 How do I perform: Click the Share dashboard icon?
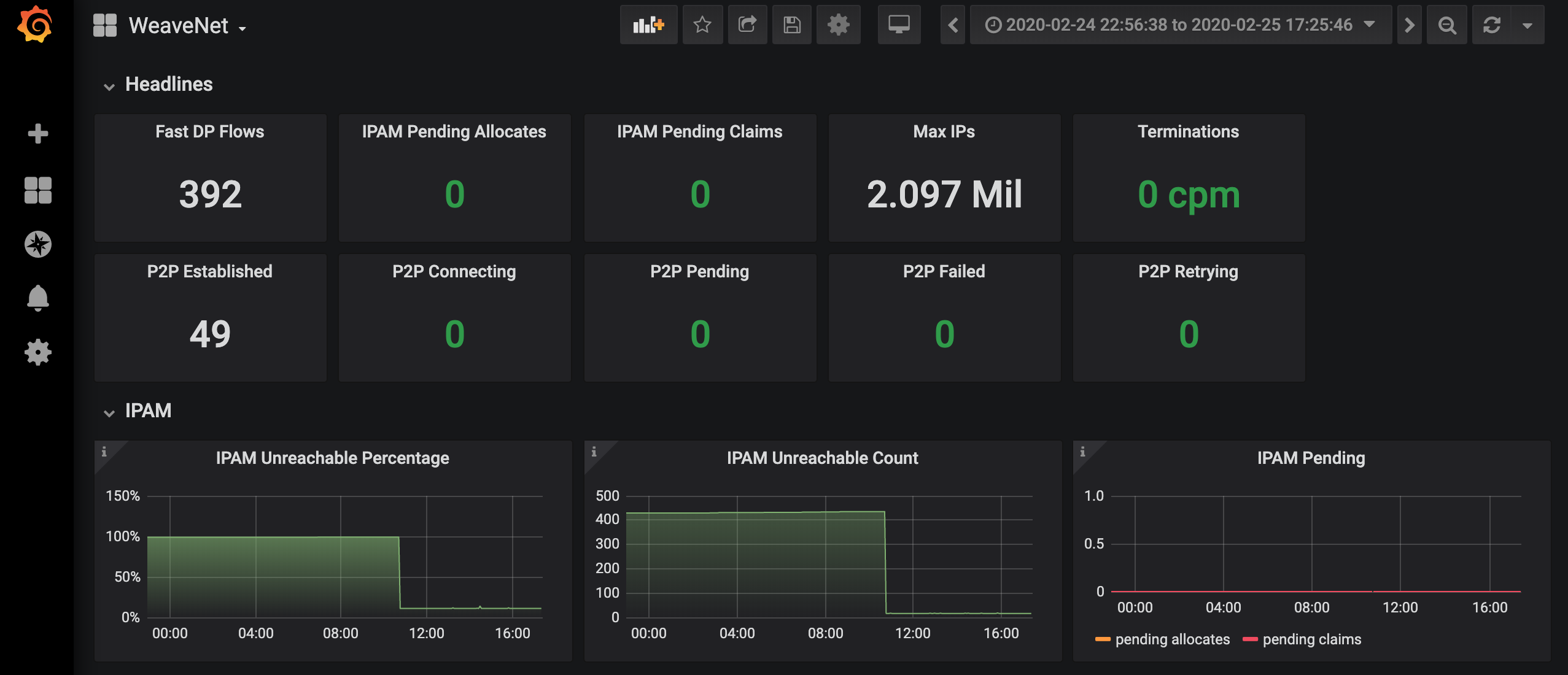tap(747, 25)
